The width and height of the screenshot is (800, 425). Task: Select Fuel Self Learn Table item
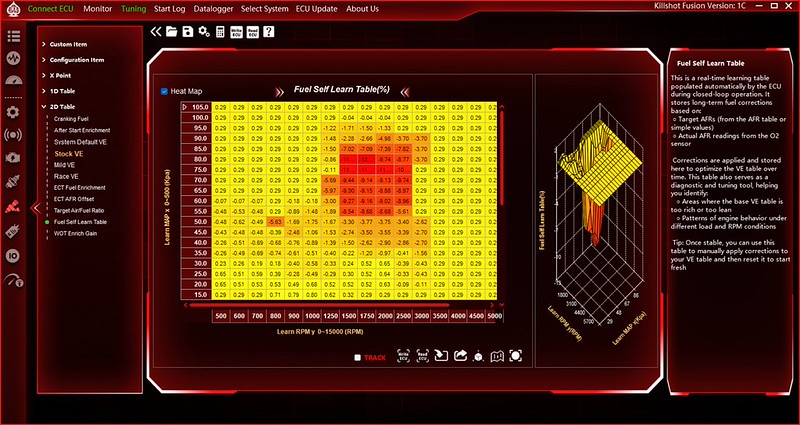[80, 222]
